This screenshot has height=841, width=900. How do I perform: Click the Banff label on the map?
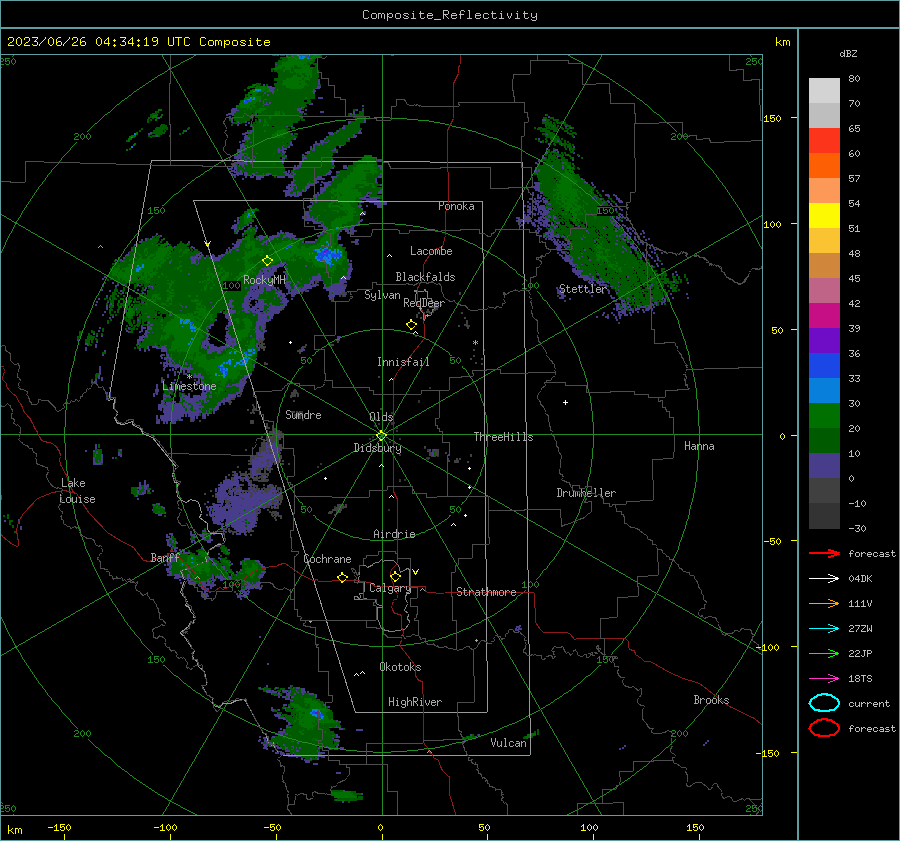pyautogui.click(x=165, y=558)
